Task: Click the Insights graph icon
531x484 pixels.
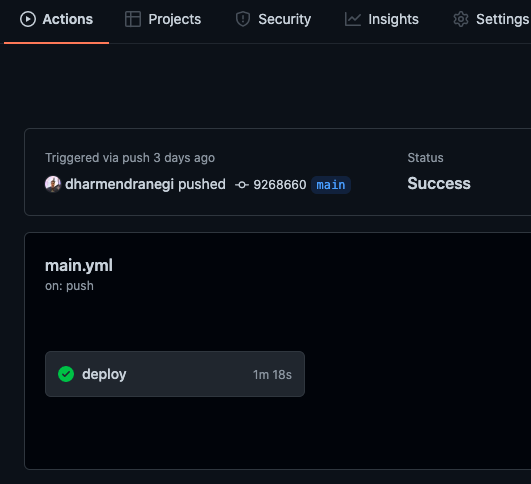Action: click(x=353, y=19)
